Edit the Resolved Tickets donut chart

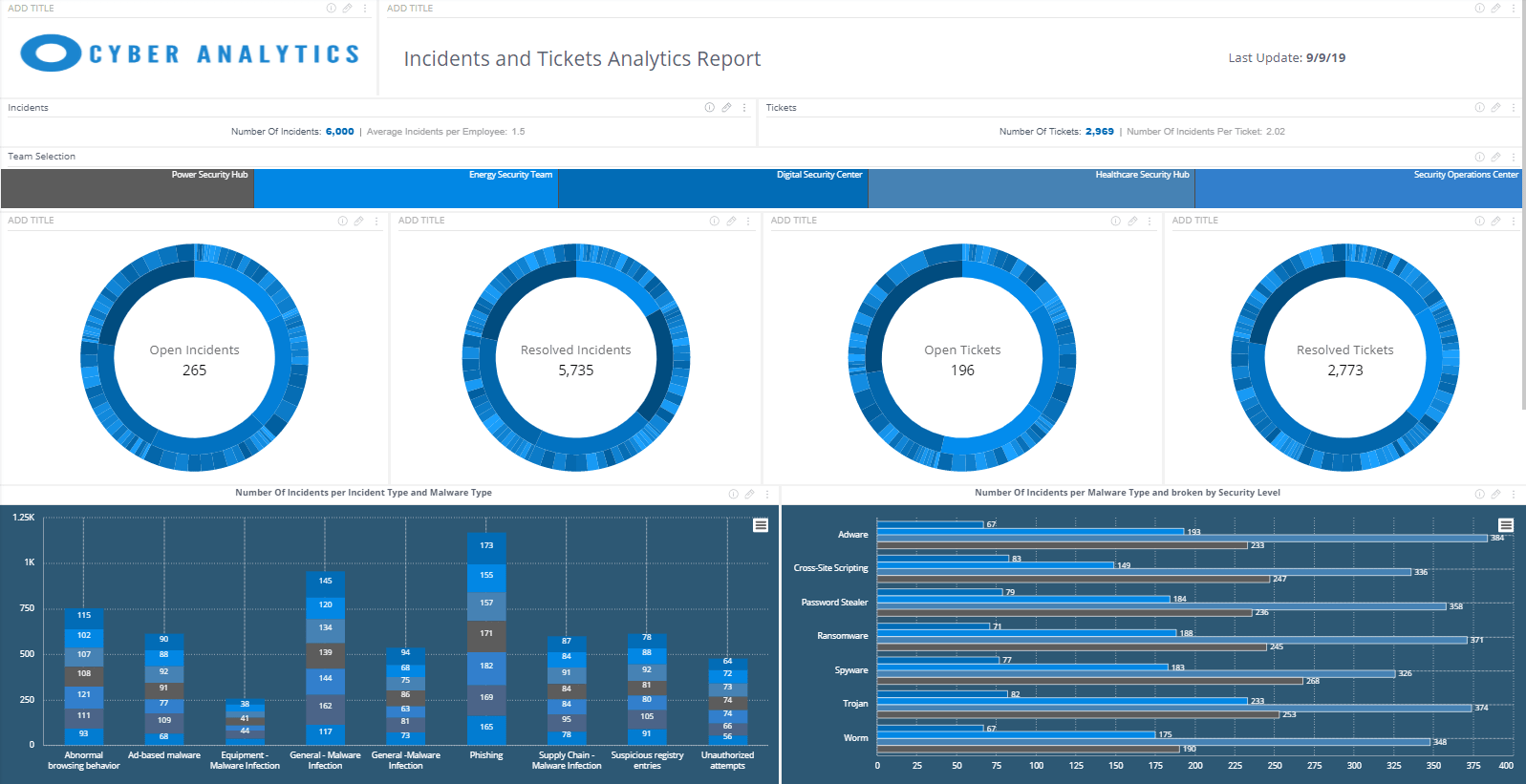click(1495, 221)
